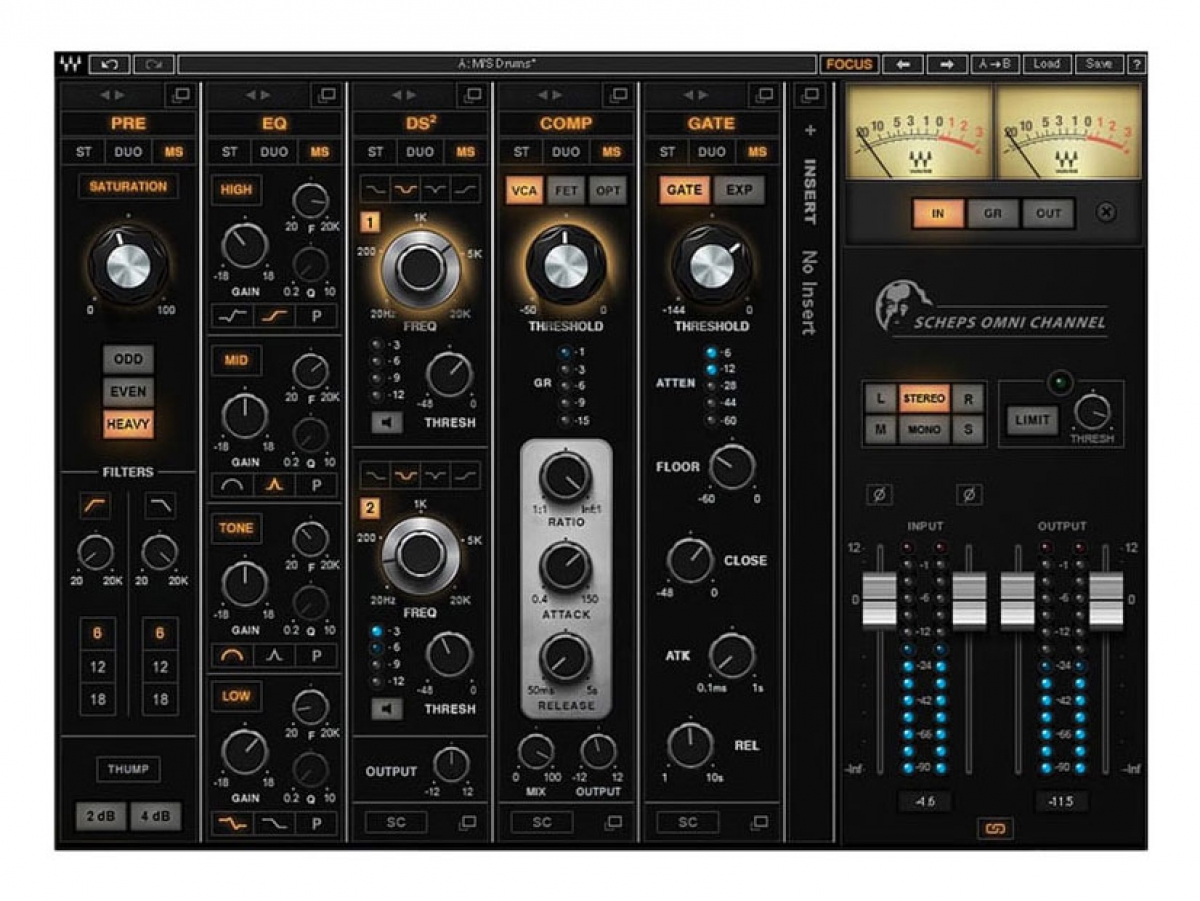
Task: Select VCA compressor type
Action: point(523,190)
